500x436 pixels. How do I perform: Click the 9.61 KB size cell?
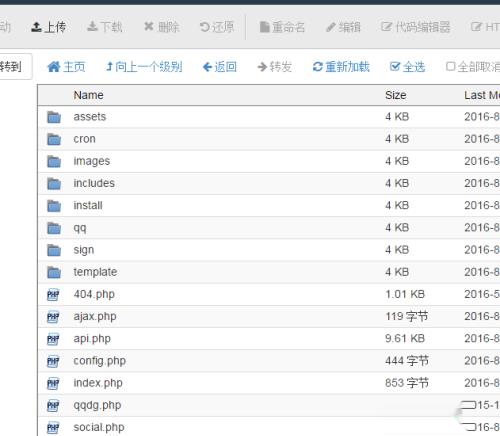[405, 339]
